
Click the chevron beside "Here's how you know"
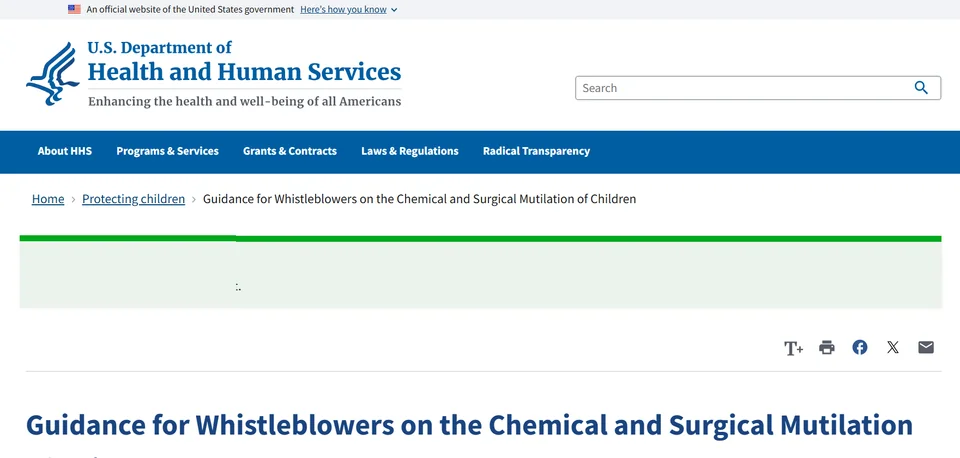(x=394, y=10)
